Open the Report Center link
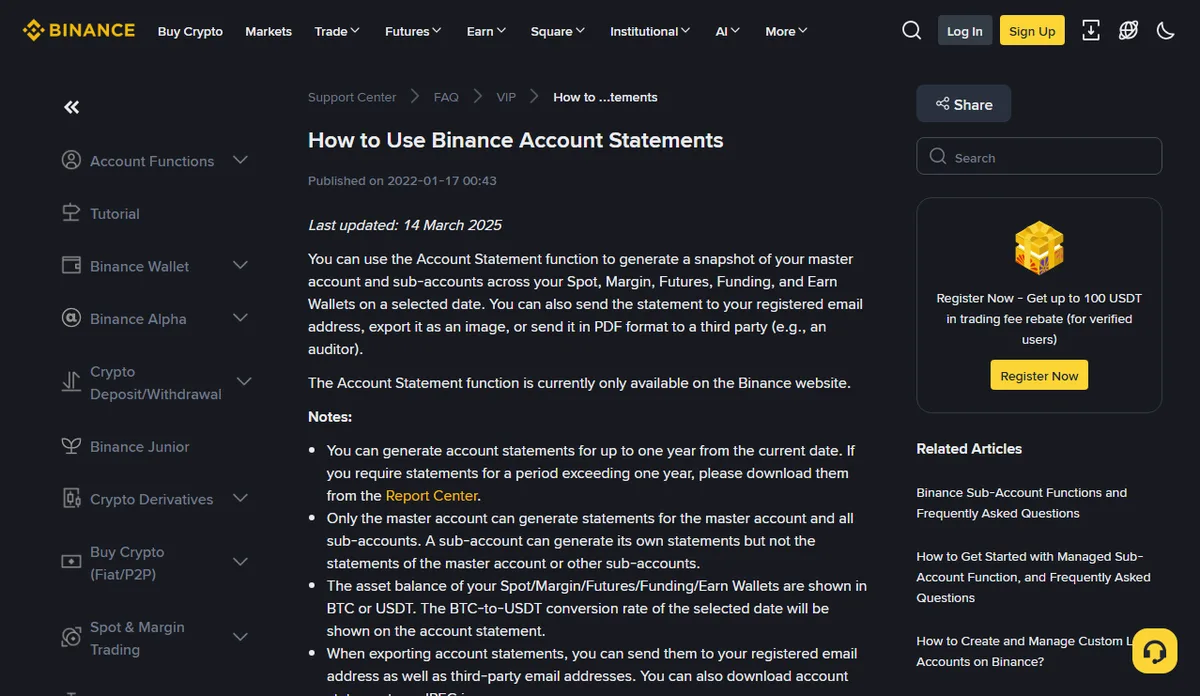1200x696 pixels. tap(432, 495)
